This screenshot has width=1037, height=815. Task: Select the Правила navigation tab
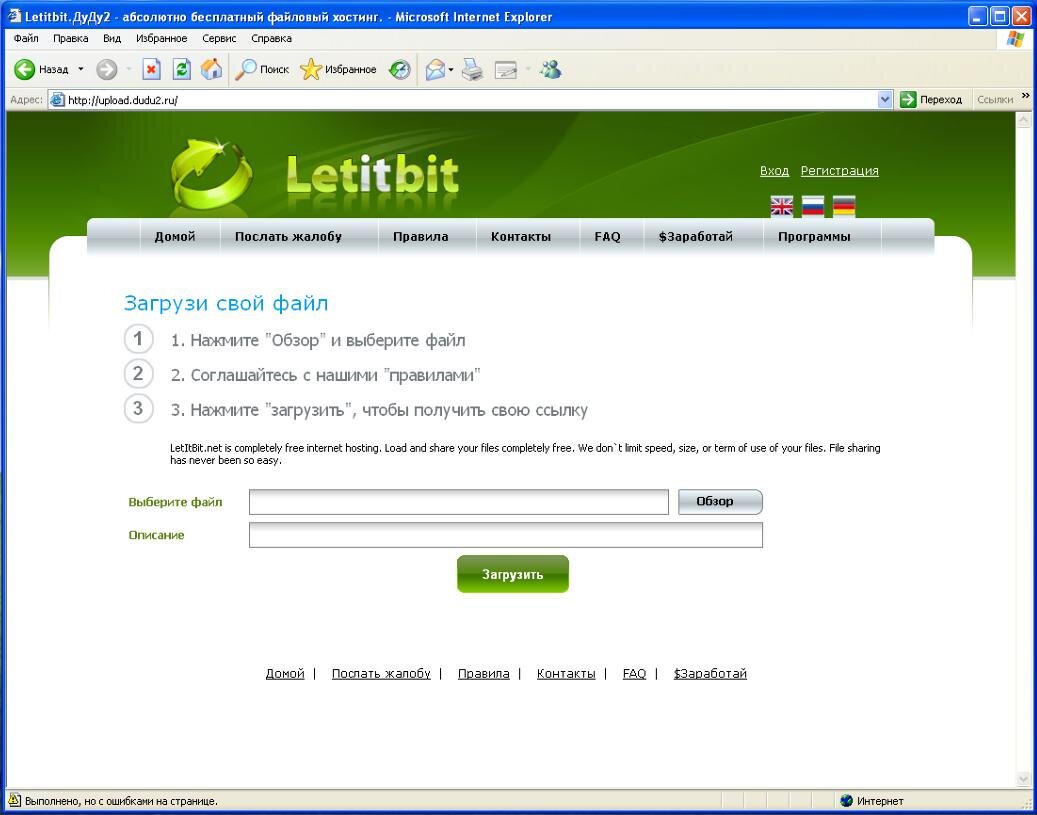420,237
